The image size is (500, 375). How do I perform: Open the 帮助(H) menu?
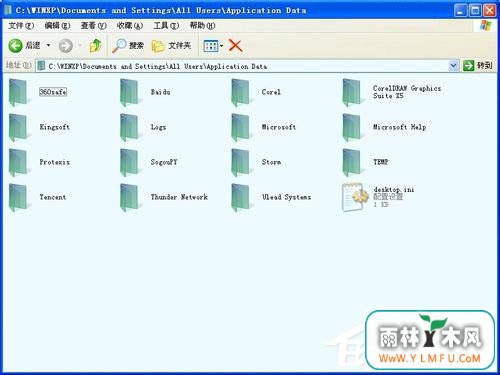(x=202, y=25)
